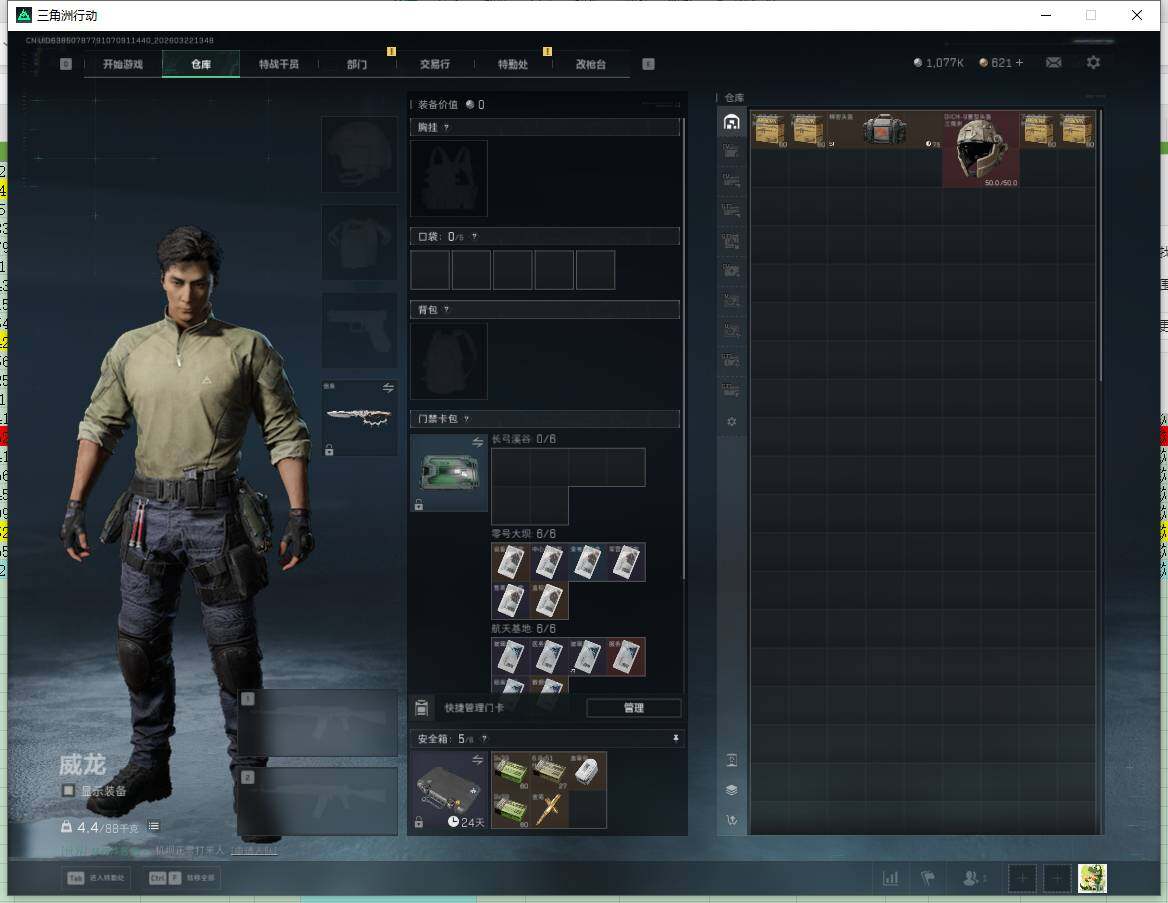Click swap arrows on keycard pack

(478, 442)
